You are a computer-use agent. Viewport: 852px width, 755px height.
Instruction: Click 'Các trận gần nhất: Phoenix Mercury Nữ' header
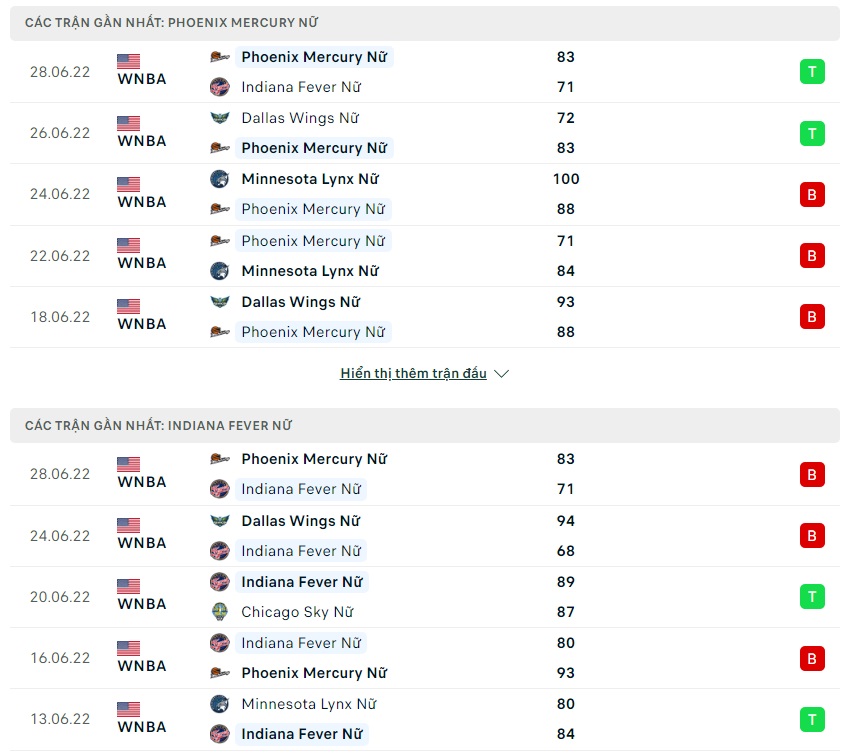[x=172, y=23]
